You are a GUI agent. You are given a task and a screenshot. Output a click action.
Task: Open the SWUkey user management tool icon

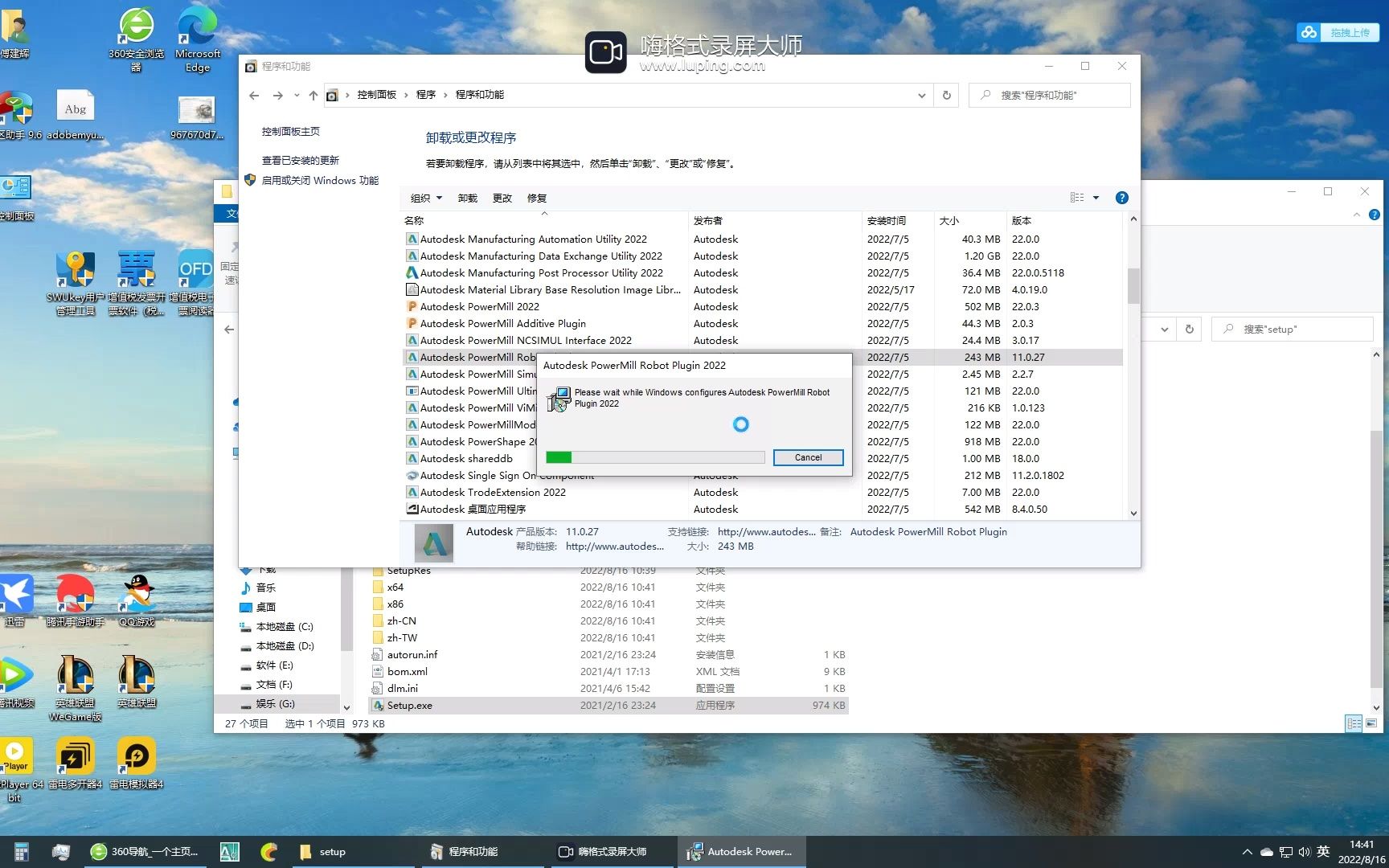(76, 283)
